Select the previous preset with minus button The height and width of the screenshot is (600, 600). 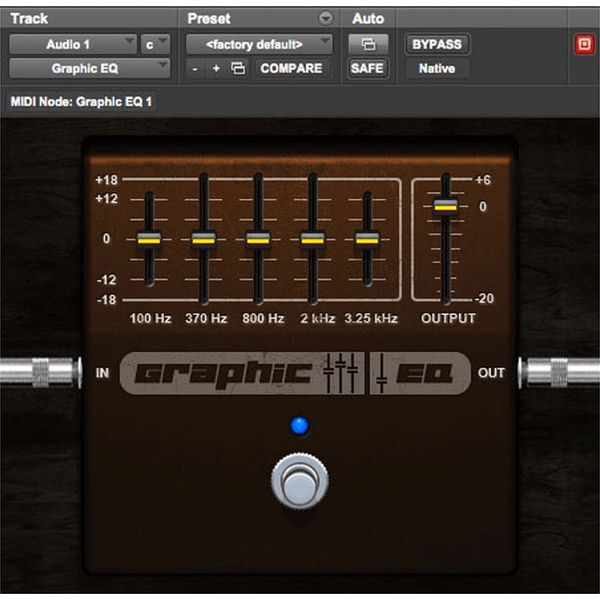(195, 69)
